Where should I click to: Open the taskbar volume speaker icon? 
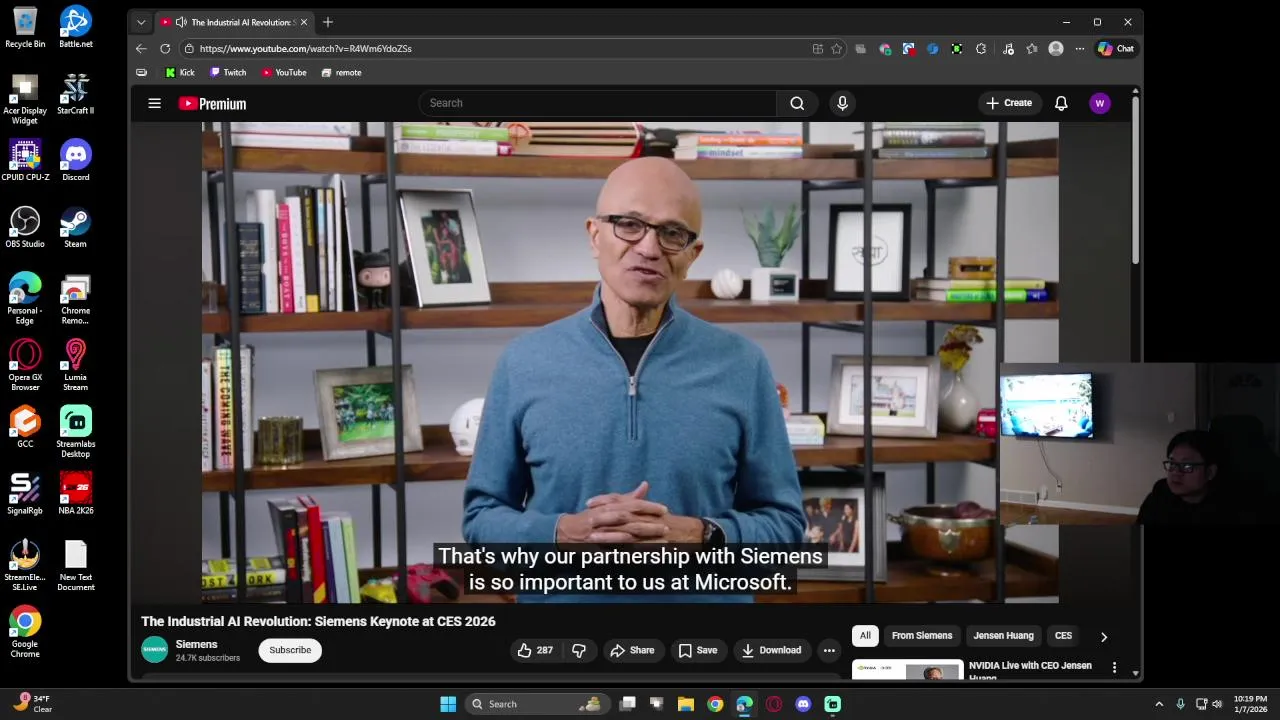(1217, 704)
